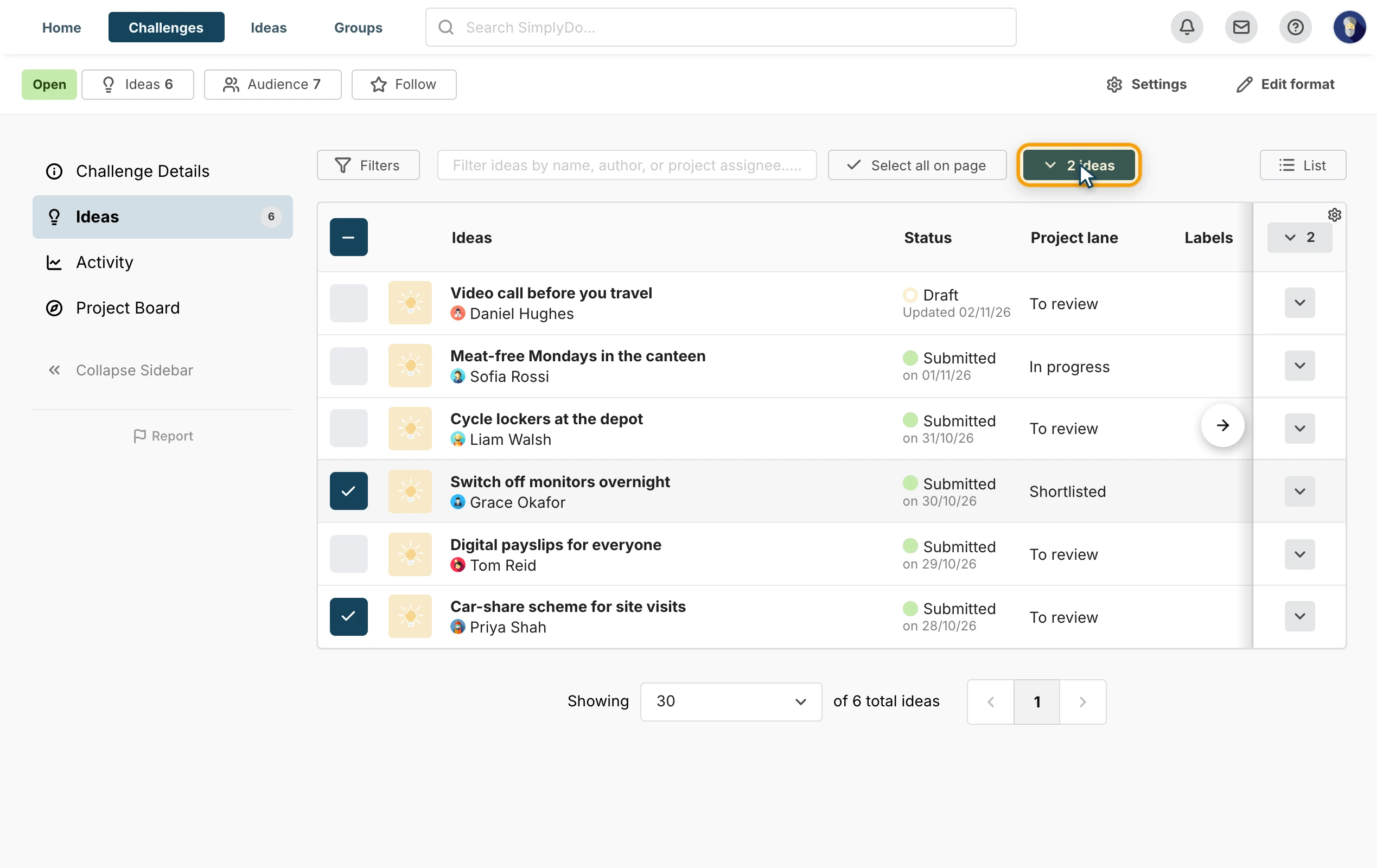
Task: Click Grace Okafor avatar icon
Action: point(457,502)
